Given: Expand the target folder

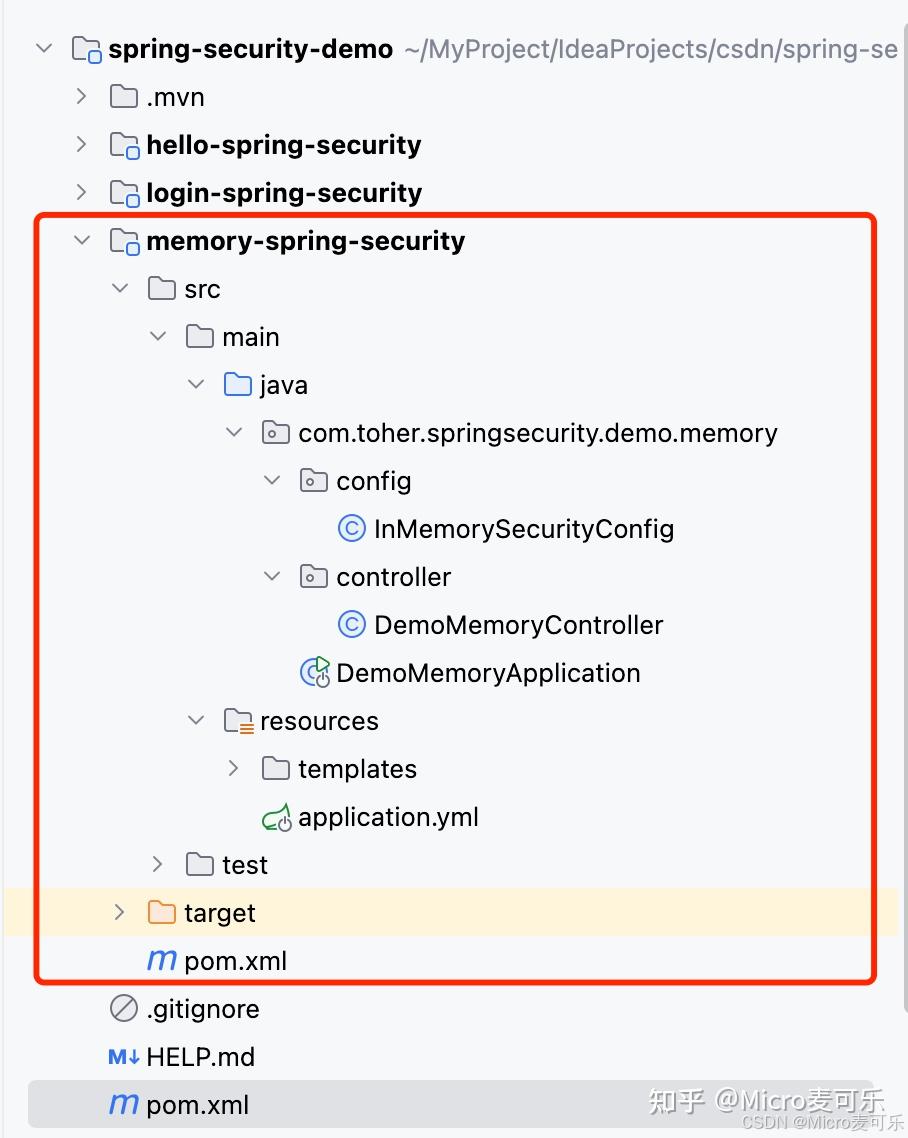Looking at the screenshot, I should pos(119,912).
